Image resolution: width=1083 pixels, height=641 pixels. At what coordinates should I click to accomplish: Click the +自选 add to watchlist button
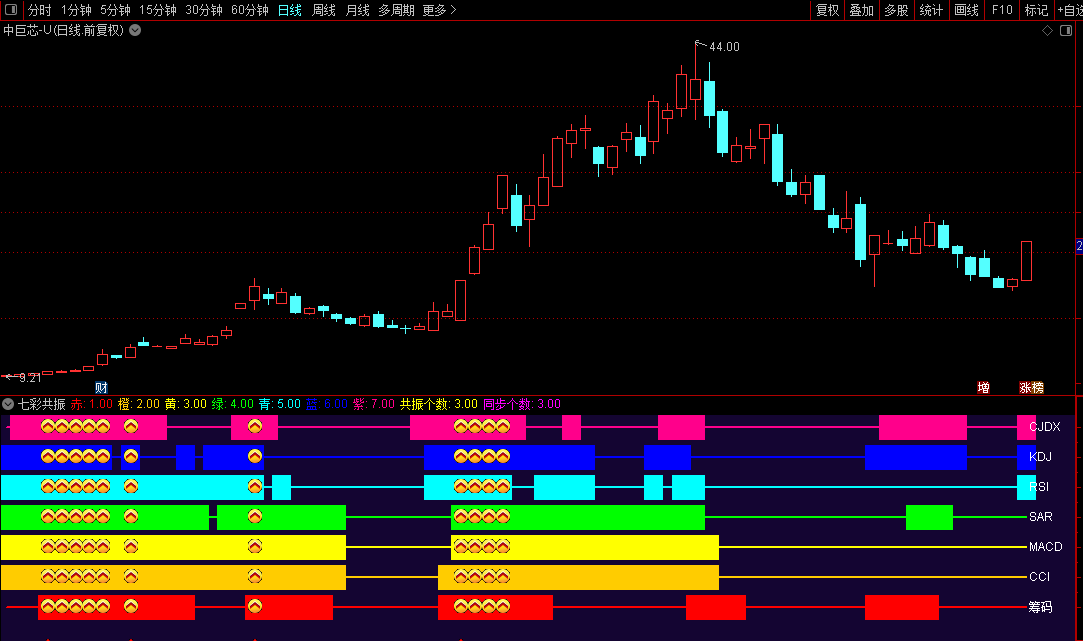point(1070,10)
